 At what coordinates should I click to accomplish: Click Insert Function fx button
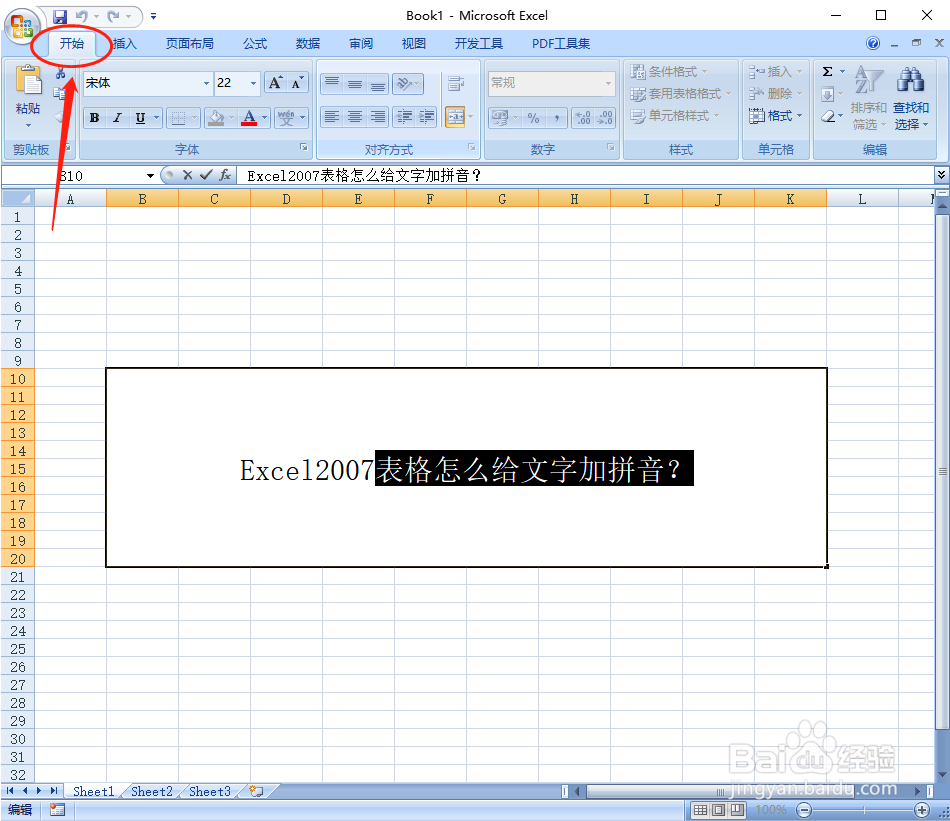pos(225,175)
